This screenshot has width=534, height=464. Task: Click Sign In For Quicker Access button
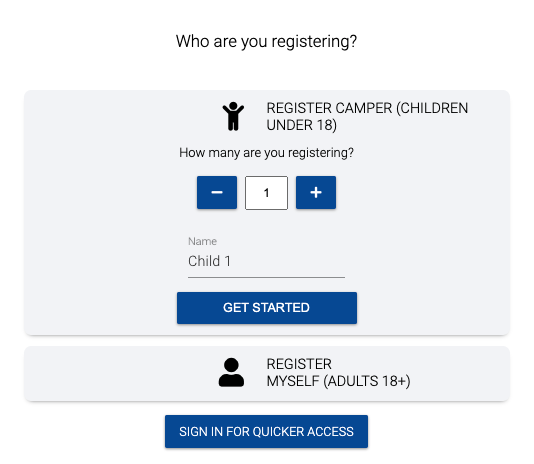pyautogui.click(x=266, y=431)
